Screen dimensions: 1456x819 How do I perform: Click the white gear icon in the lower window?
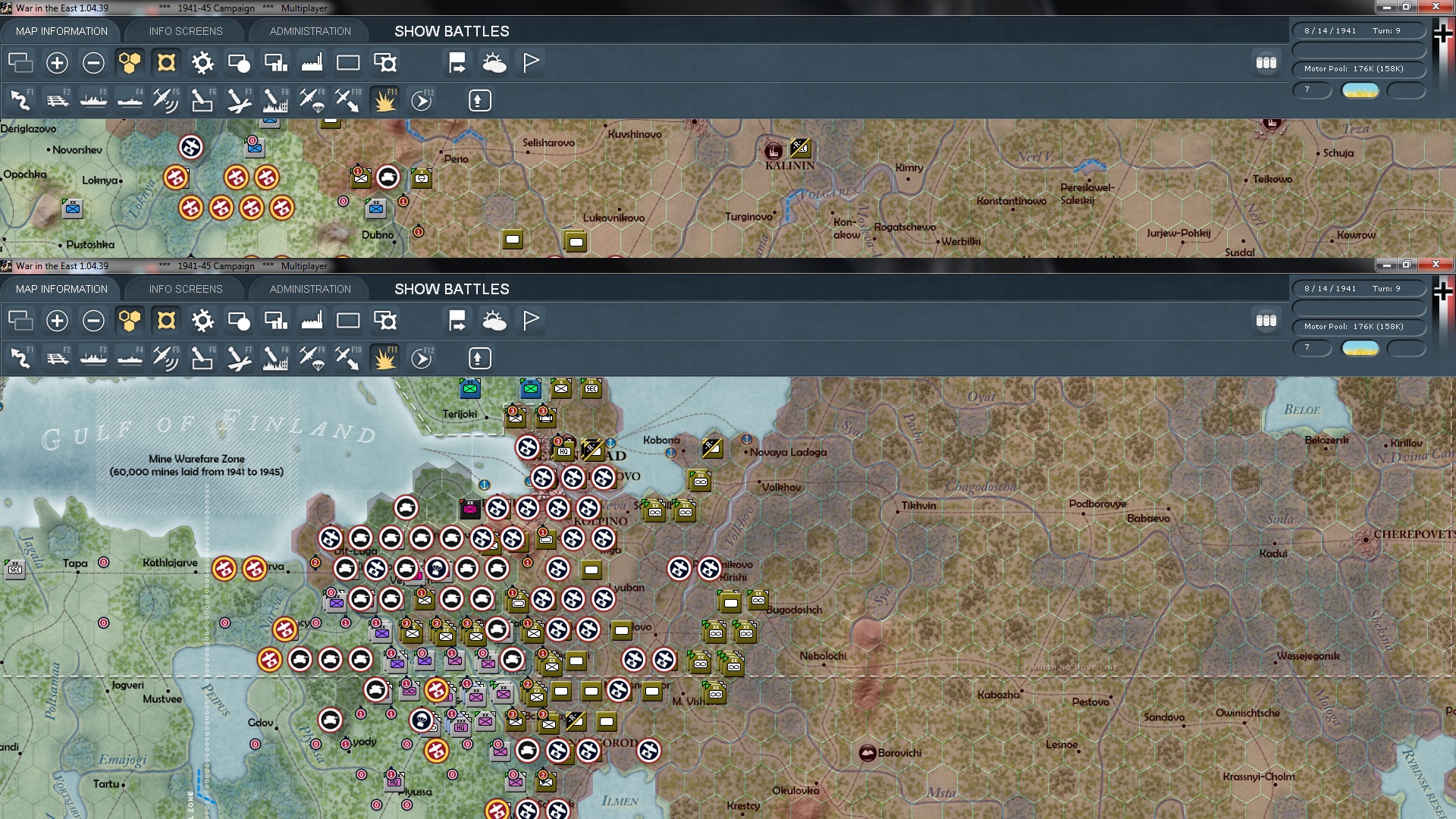click(x=202, y=321)
